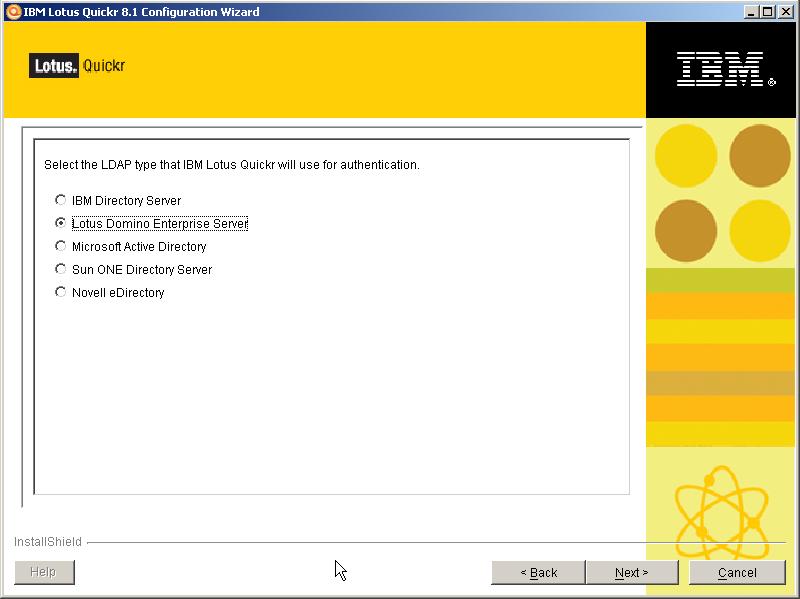Click the Lotus Quickr logo in banner

pyautogui.click(x=77, y=66)
